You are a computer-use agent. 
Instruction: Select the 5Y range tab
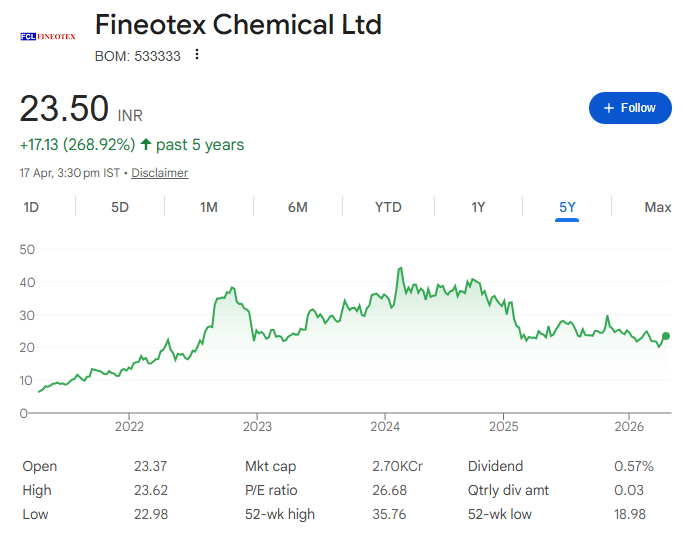coord(567,207)
